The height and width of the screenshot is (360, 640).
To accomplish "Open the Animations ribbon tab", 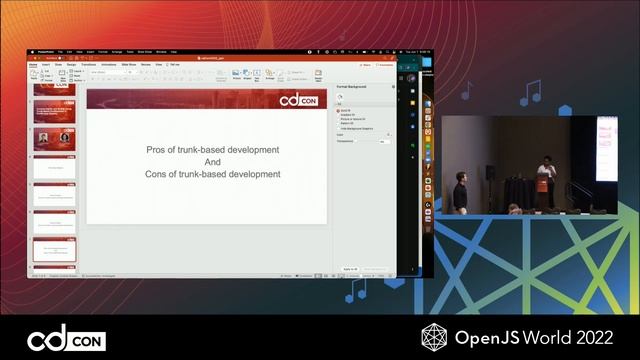I will pyautogui.click(x=109, y=65).
